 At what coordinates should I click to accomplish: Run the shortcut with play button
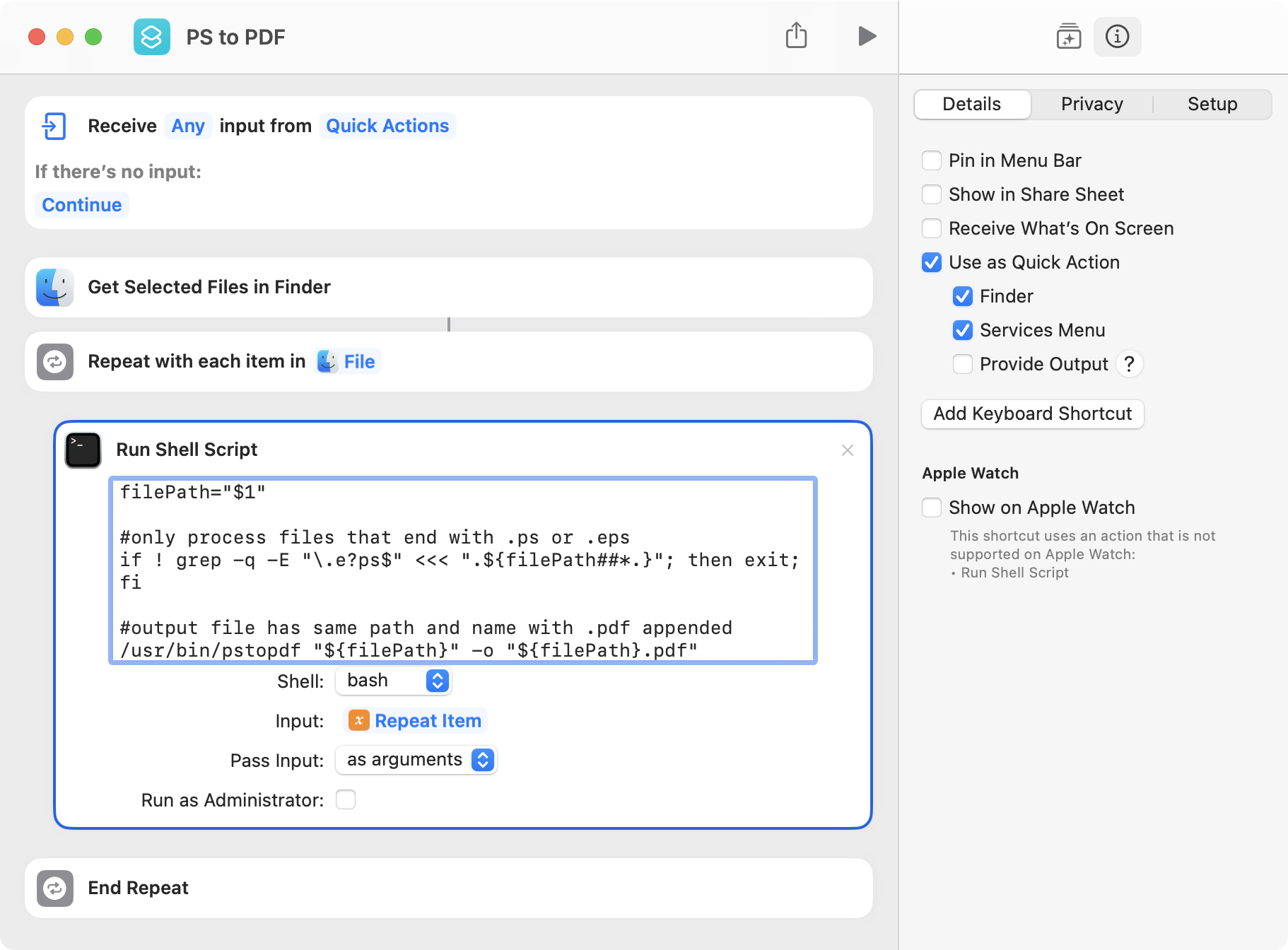tap(867, 35)
